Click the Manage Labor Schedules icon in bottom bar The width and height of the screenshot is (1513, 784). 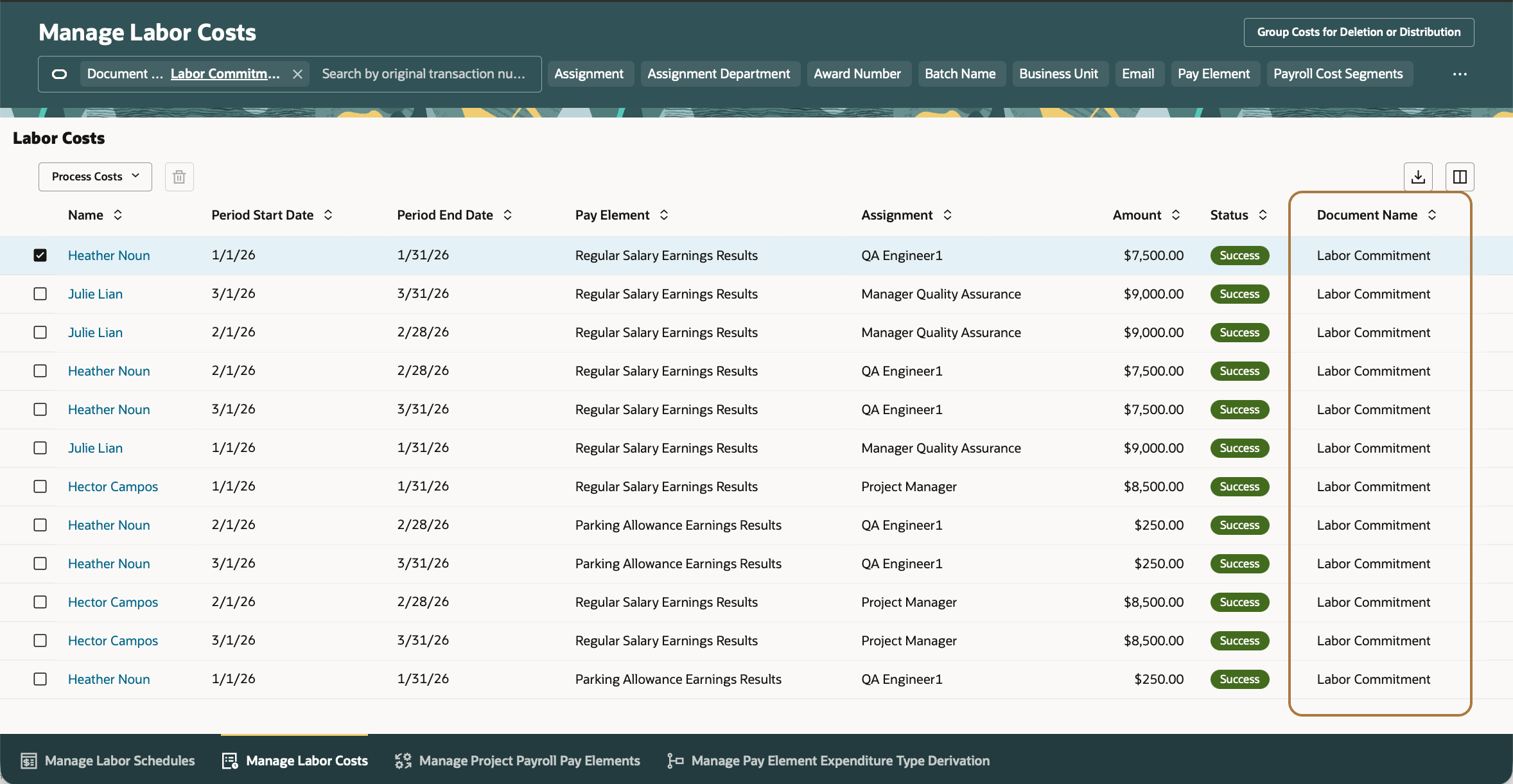[28, 760]
